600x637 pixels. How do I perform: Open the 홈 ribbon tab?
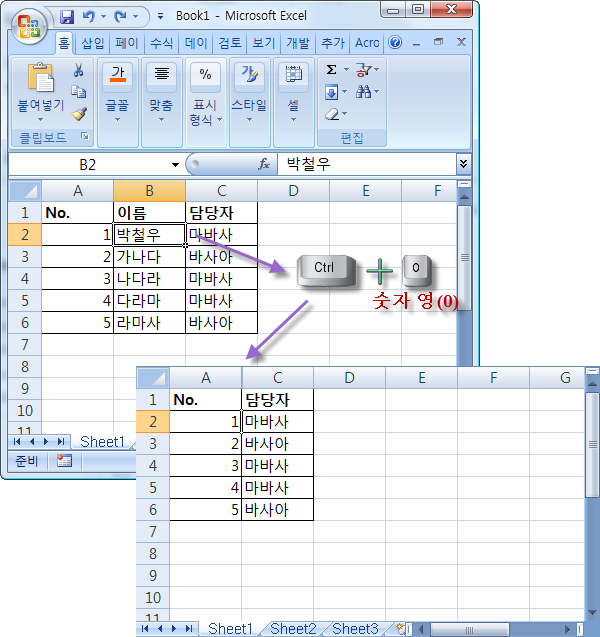[x=64, y=43]
